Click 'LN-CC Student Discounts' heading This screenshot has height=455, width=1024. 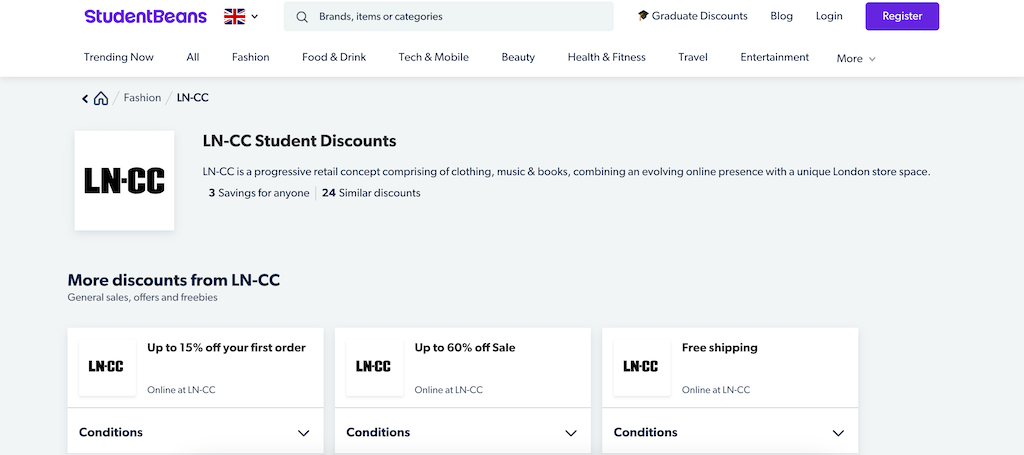[x=300, y=141]
